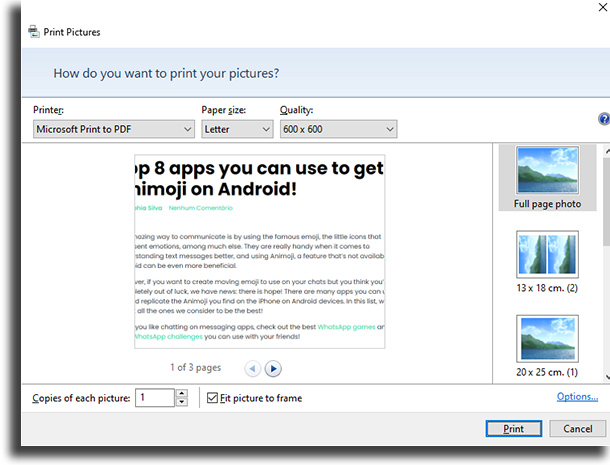Toggle the Fit picture to frame checkbox
This screenshot has height=465, width=610.
[212, 398]
